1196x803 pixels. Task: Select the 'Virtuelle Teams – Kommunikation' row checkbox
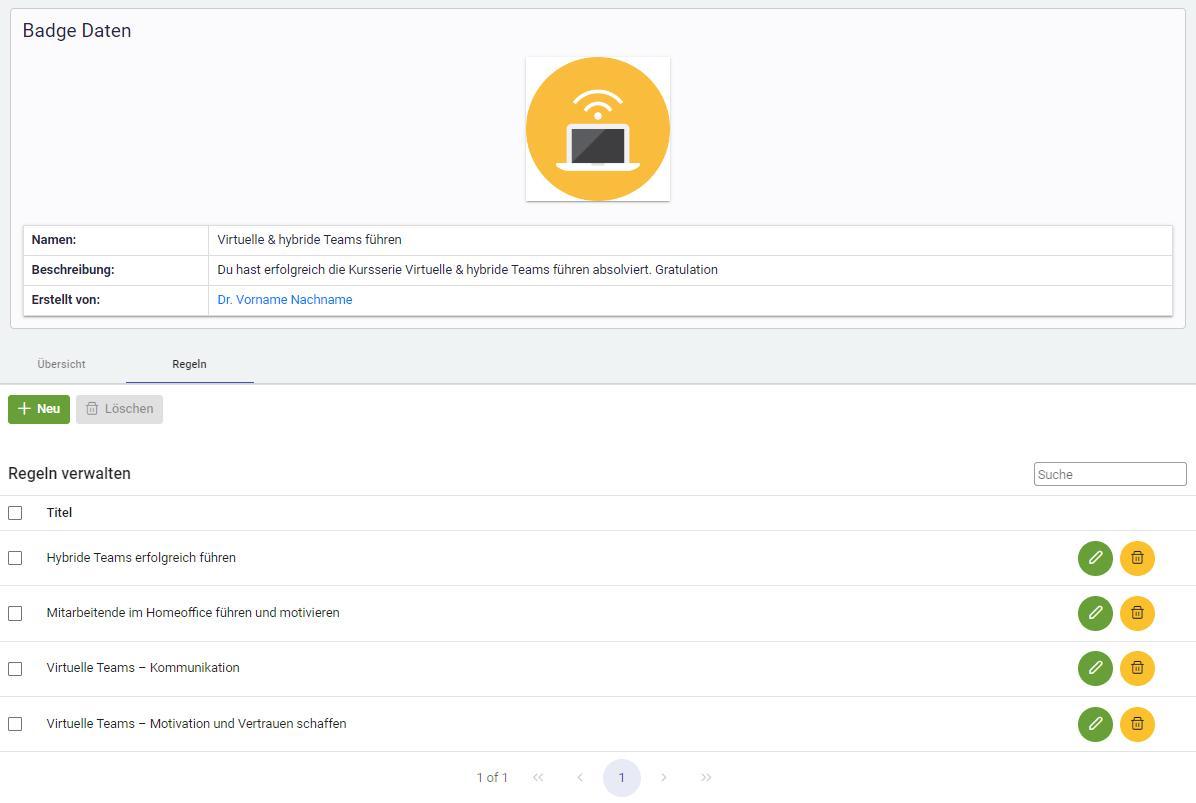click(15, 668)
